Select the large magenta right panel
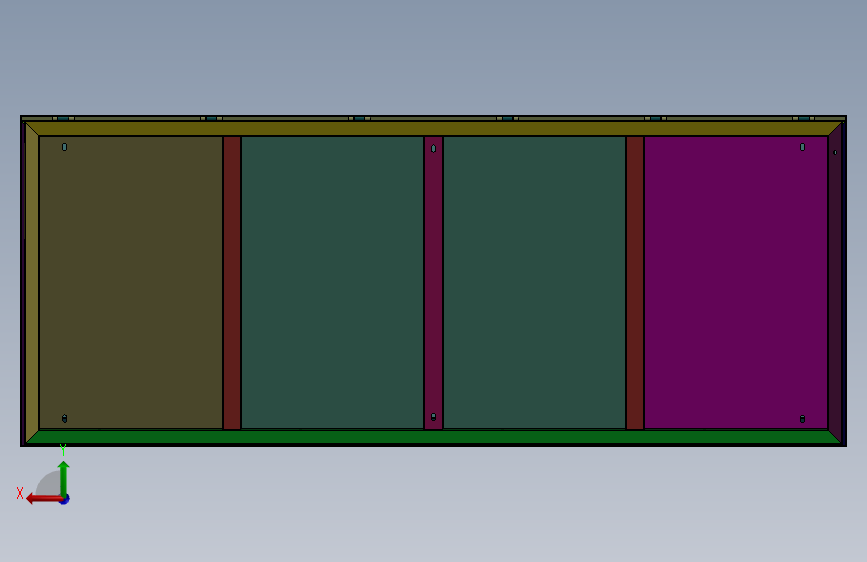Viewport: 867px width, 562px height. point(736,282)
